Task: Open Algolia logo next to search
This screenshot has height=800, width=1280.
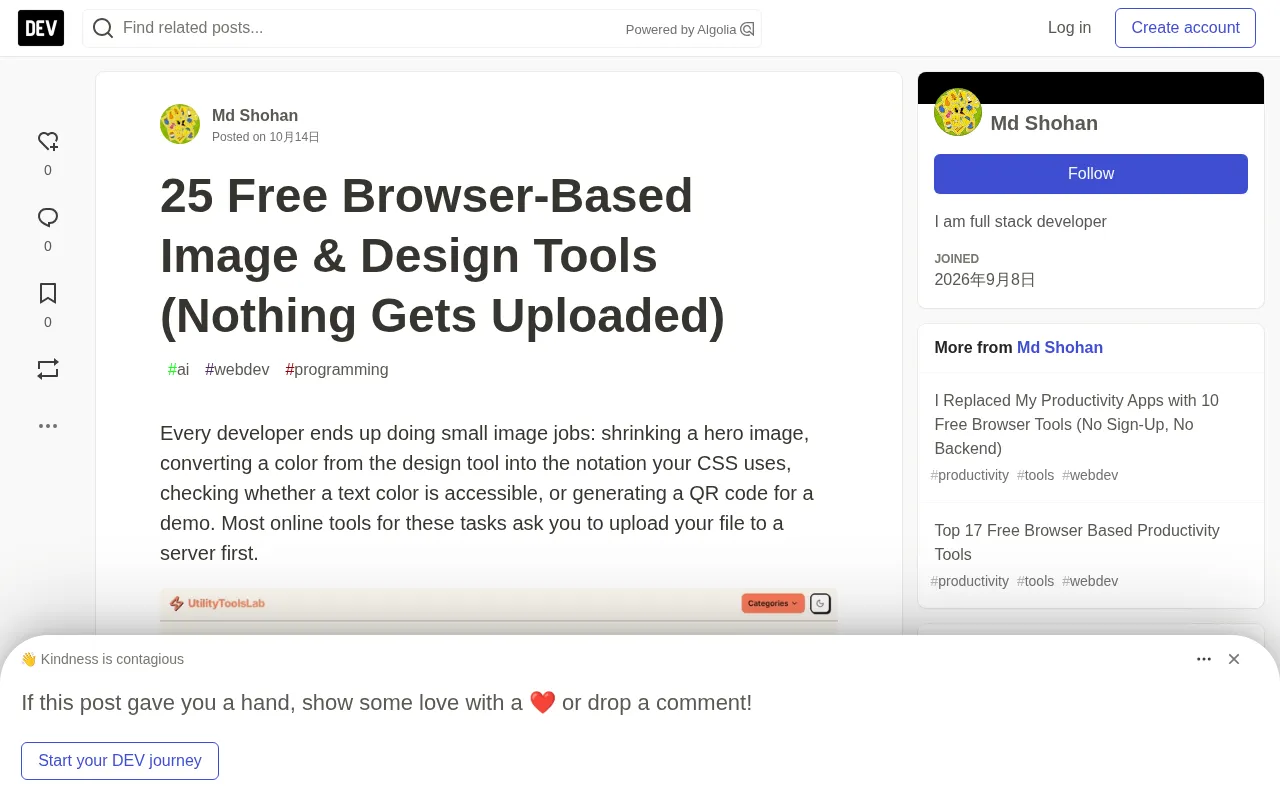Action: 747,29
